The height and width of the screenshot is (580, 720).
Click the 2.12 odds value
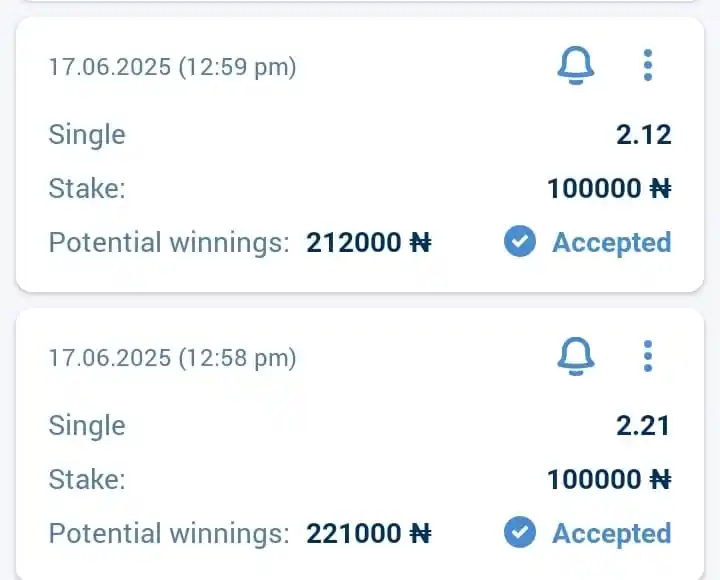point(644,135)
